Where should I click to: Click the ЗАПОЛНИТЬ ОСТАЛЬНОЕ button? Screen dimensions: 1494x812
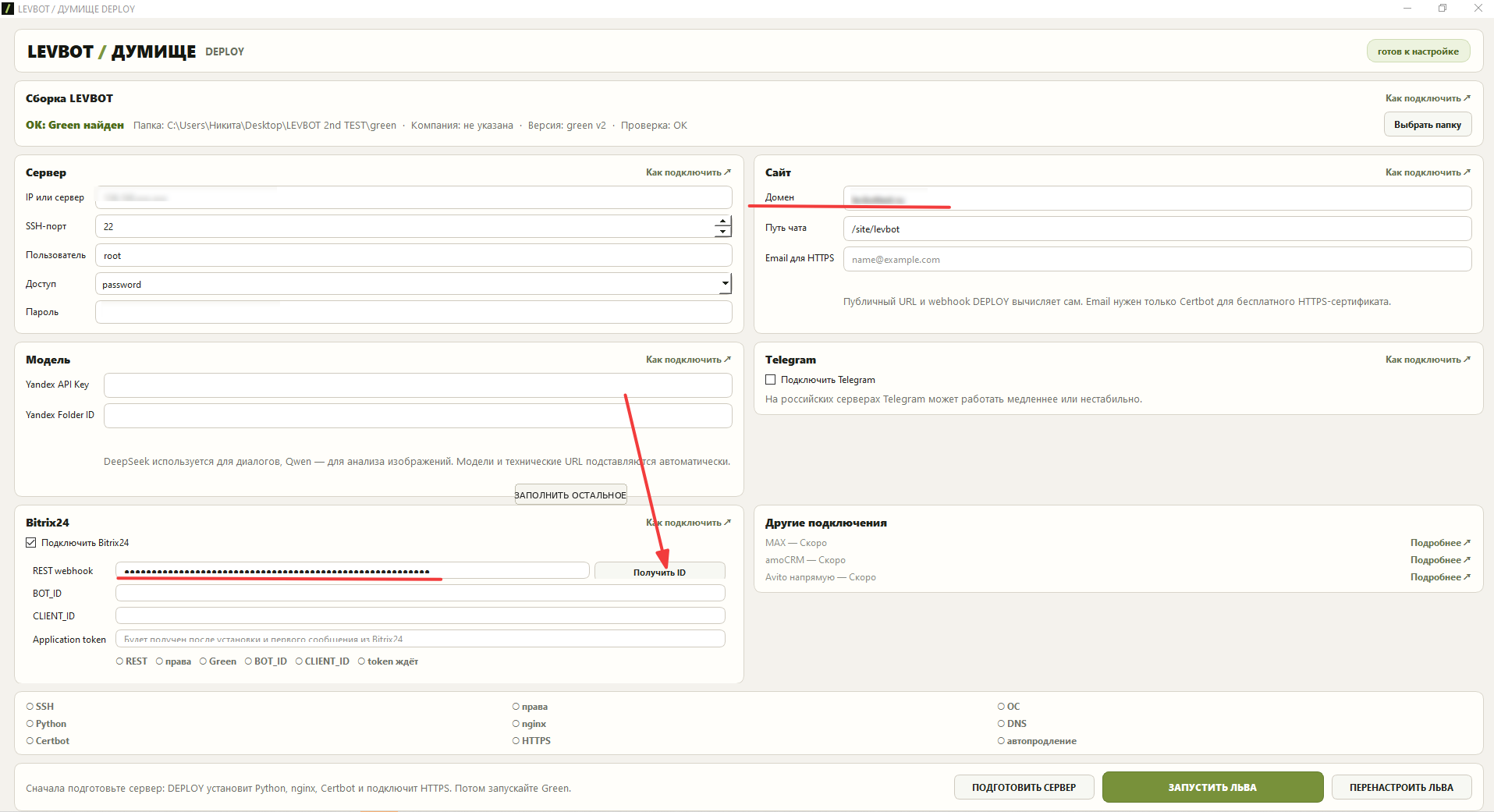(x=570, y=495)
